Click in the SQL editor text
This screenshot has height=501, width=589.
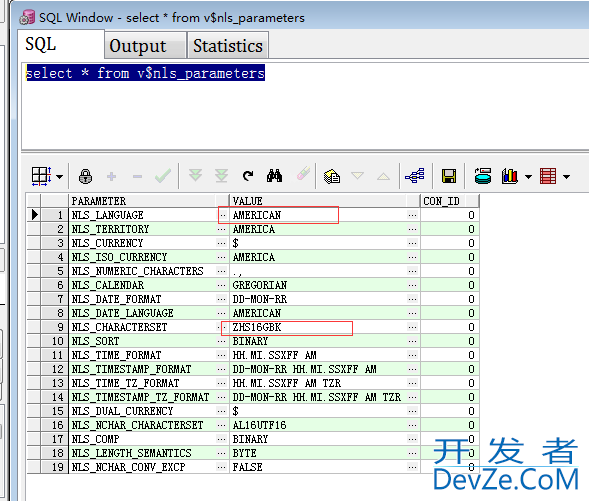coord(145,73)
